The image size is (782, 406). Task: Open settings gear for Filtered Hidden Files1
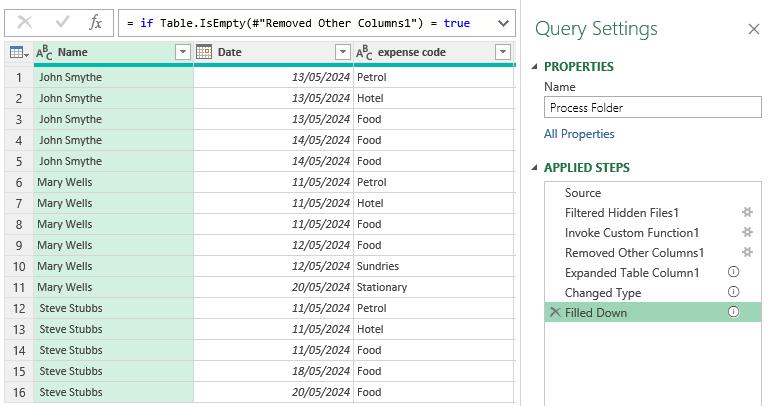click(747, 212)
